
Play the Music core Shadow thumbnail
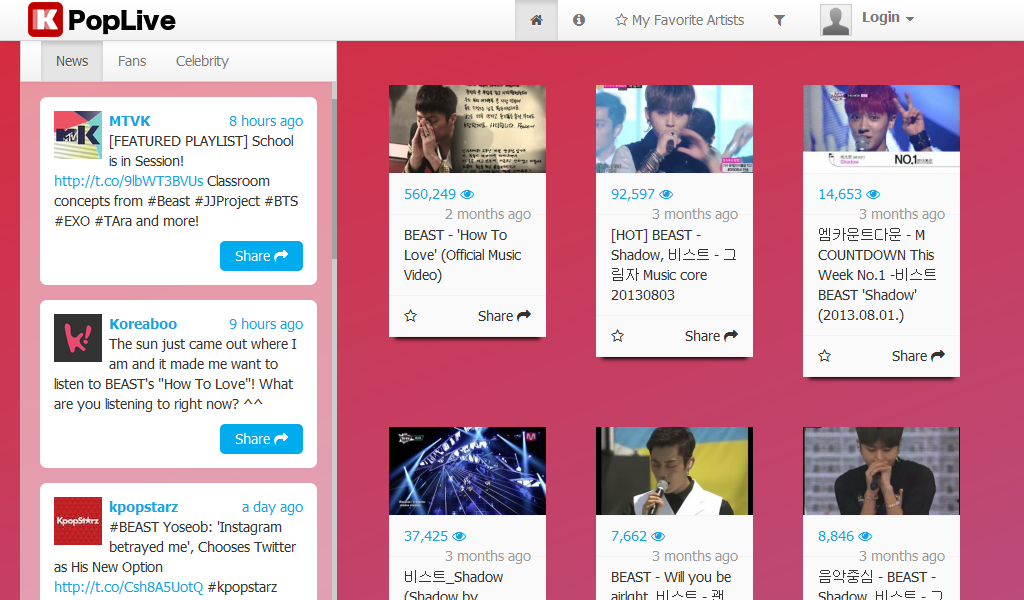coord(675,129)
